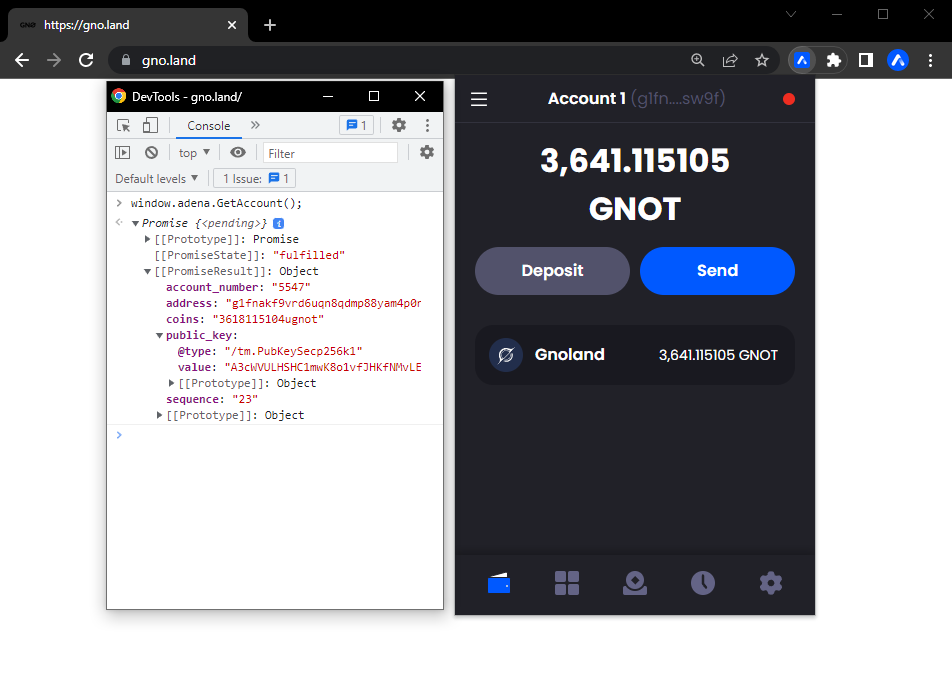Image resolution: width=952 pixels, height=686 pixels.
Task: Show the console sidebar
Action: pyautogui.click(x=123, y=152)
